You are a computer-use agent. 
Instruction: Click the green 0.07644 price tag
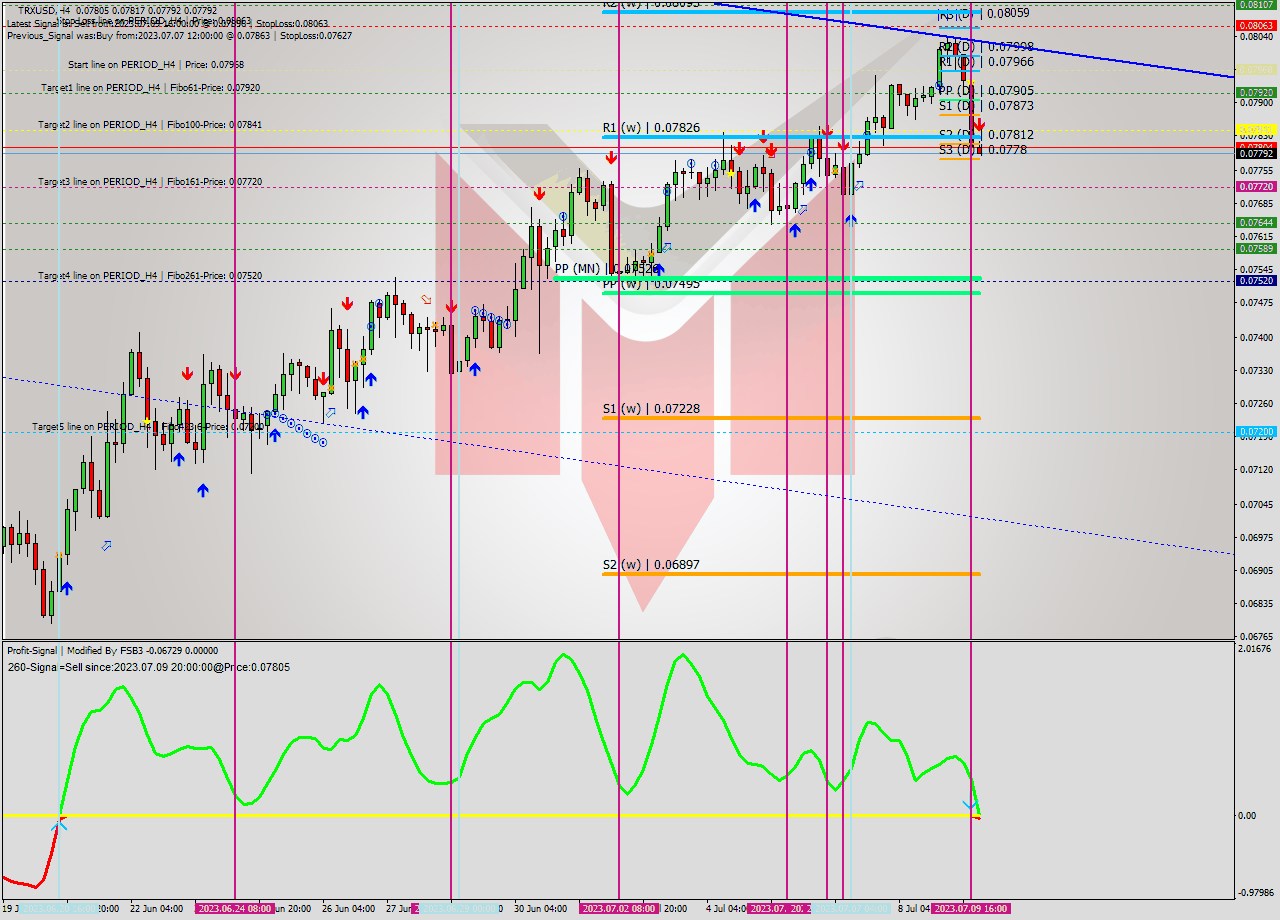coord(1255,223)
